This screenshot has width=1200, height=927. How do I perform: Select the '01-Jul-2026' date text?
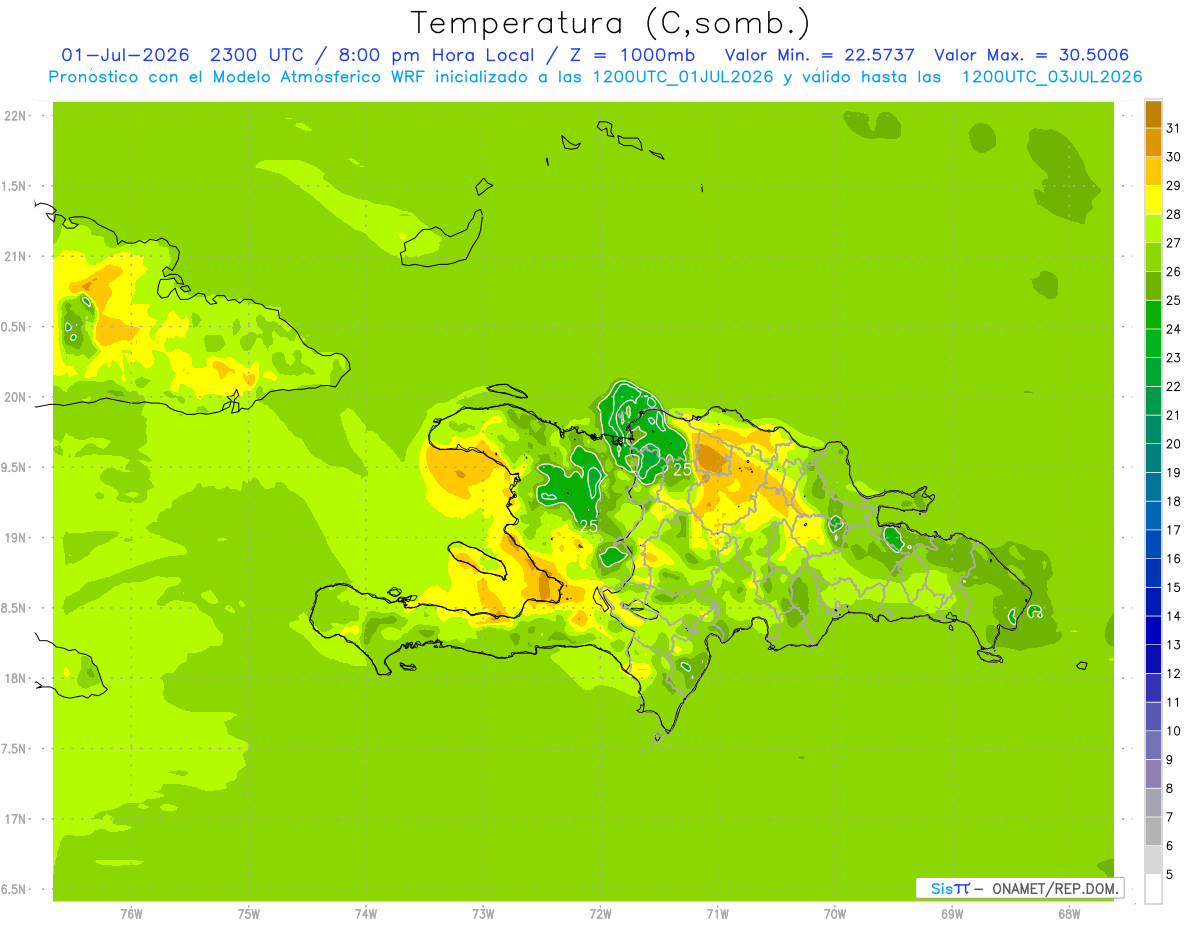coord(125,55)
